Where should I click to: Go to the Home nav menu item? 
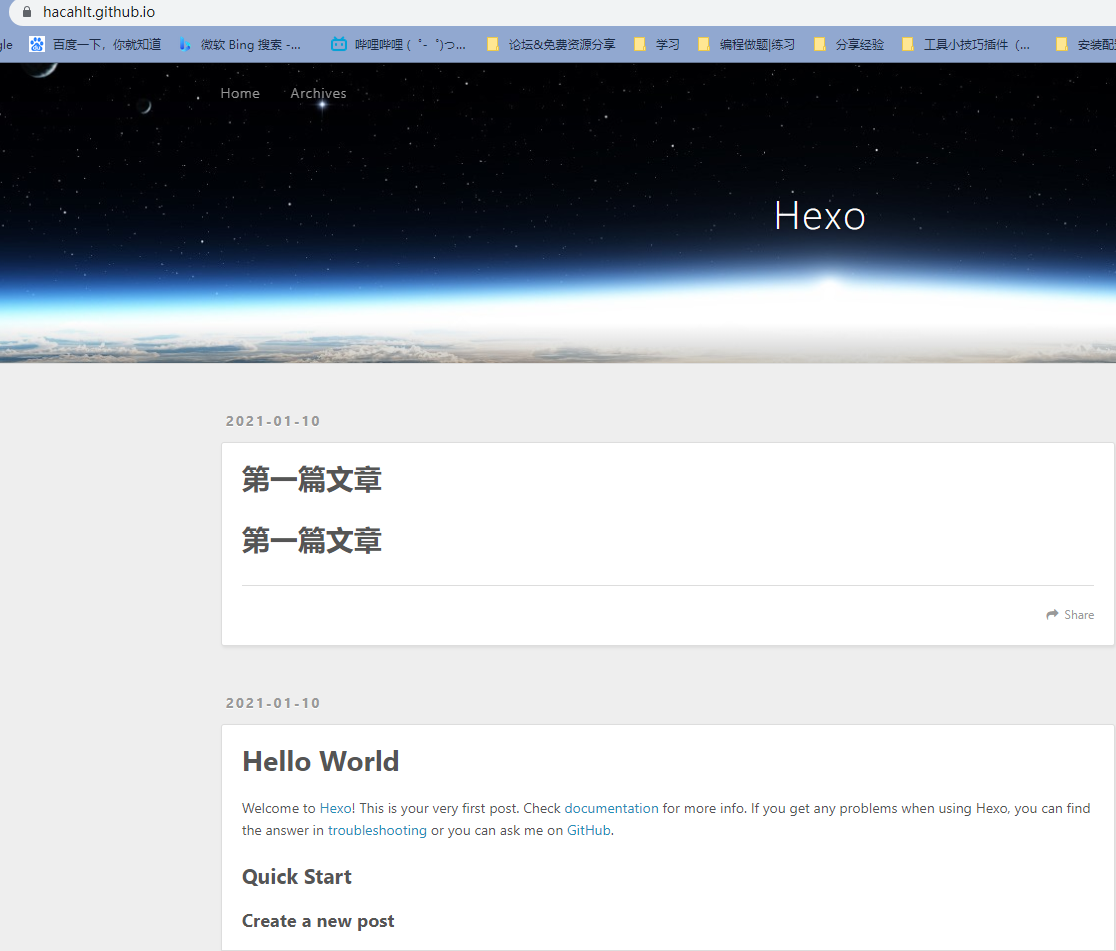[x=240, y=93]
